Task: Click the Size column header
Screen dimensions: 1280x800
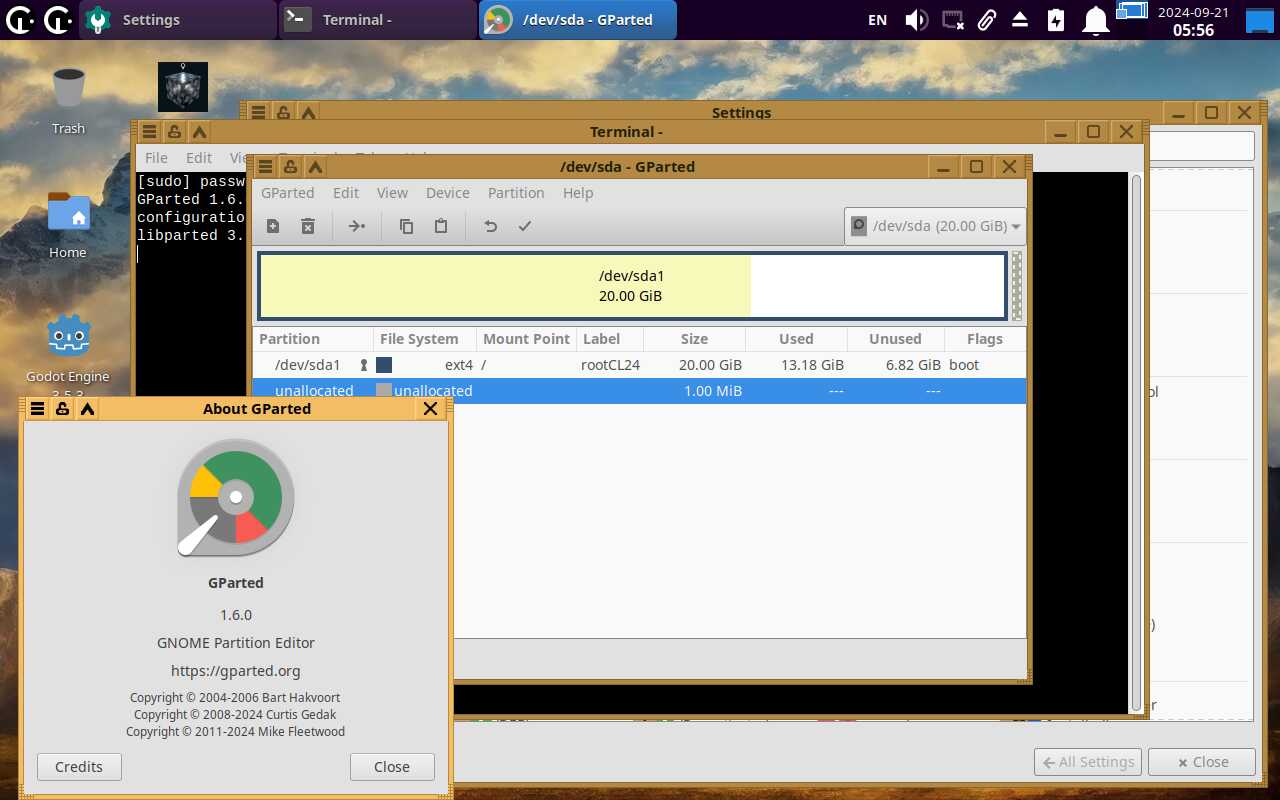Action: pyautogui.click(x=695, y=339)
